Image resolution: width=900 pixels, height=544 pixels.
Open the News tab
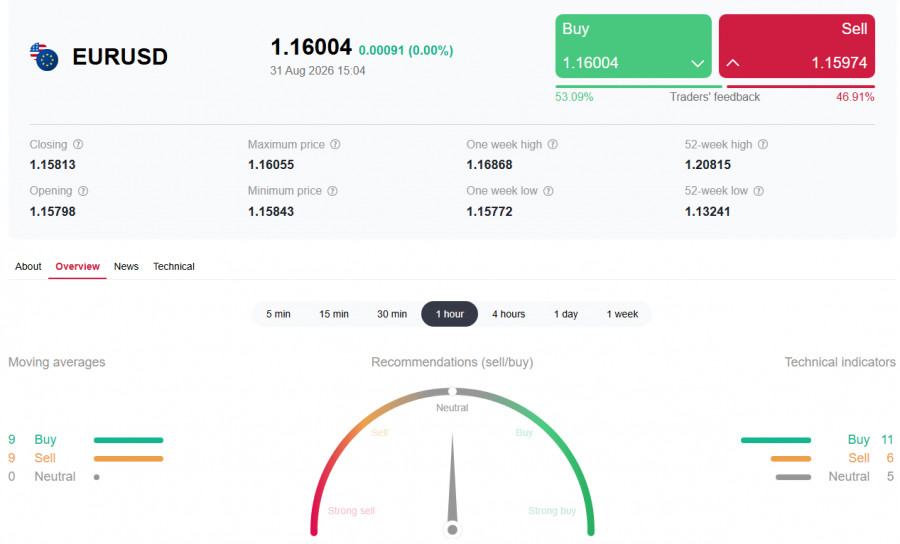[126, 266]
